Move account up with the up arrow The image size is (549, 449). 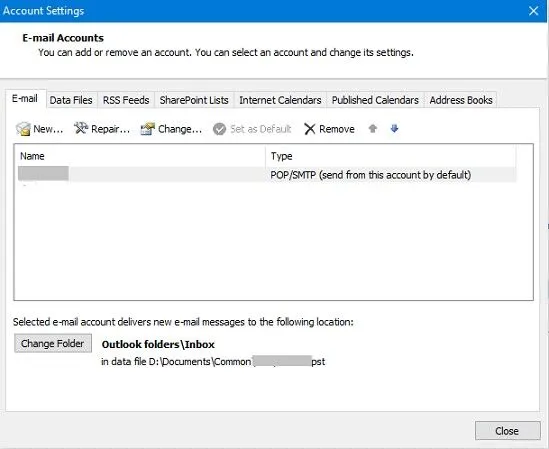click(x=373, y=129)
